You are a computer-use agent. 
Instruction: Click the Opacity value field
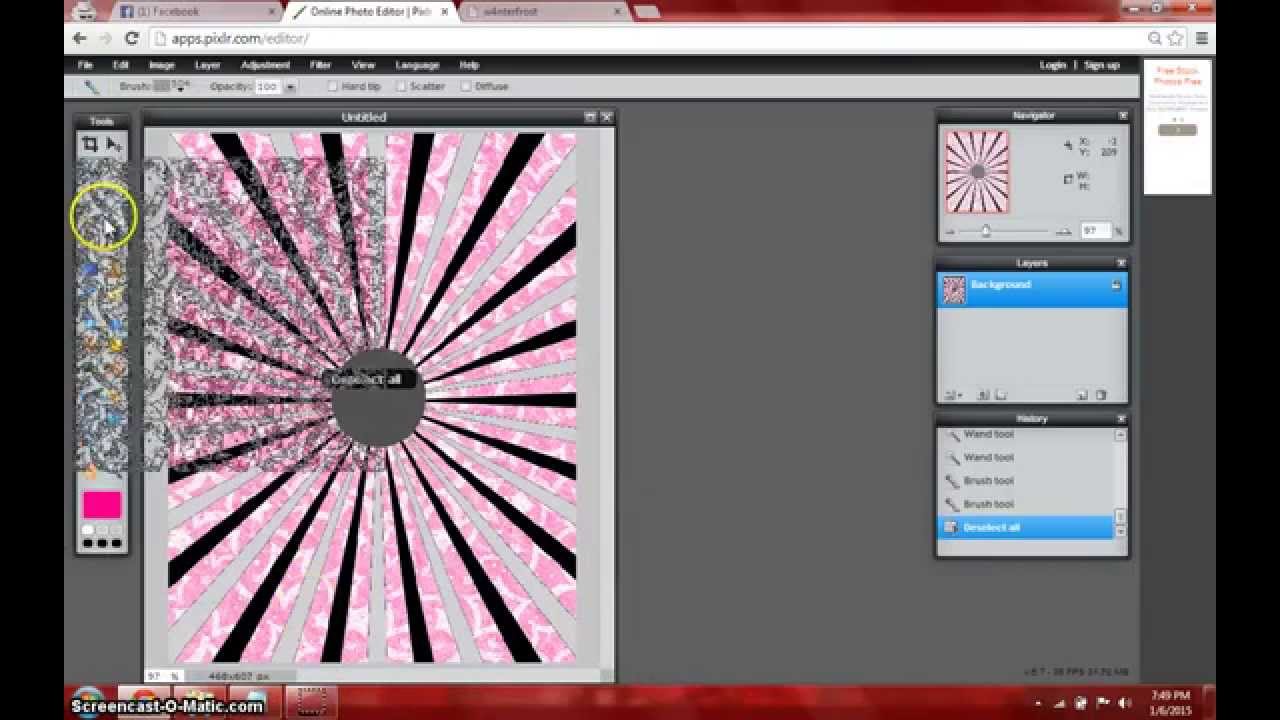click(x=267, y=87)
